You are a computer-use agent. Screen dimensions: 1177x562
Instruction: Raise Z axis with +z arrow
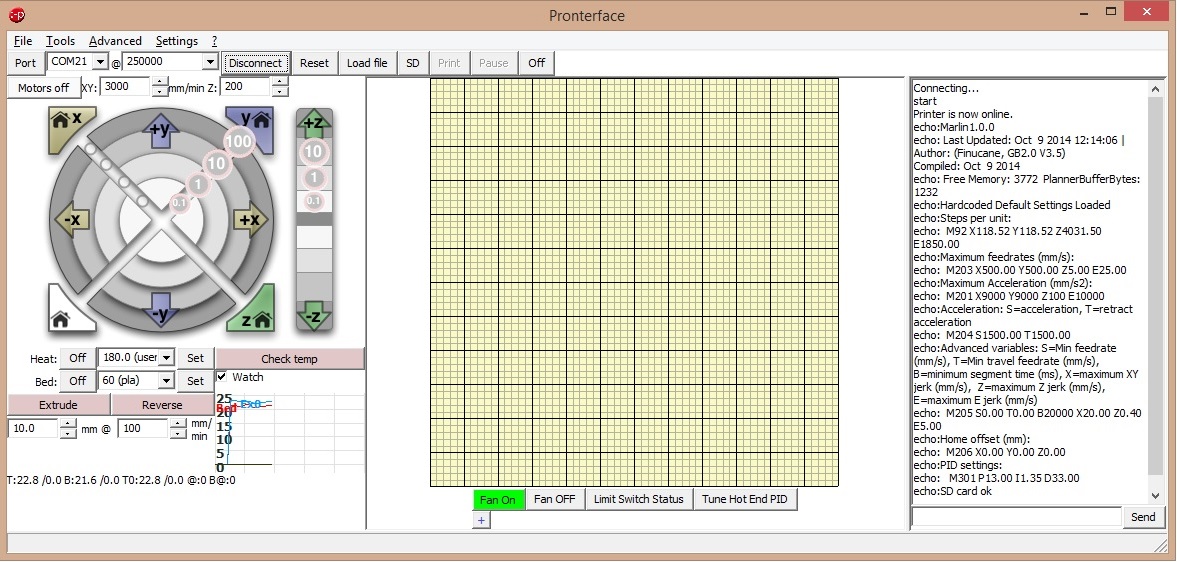[x=314, y=122]
